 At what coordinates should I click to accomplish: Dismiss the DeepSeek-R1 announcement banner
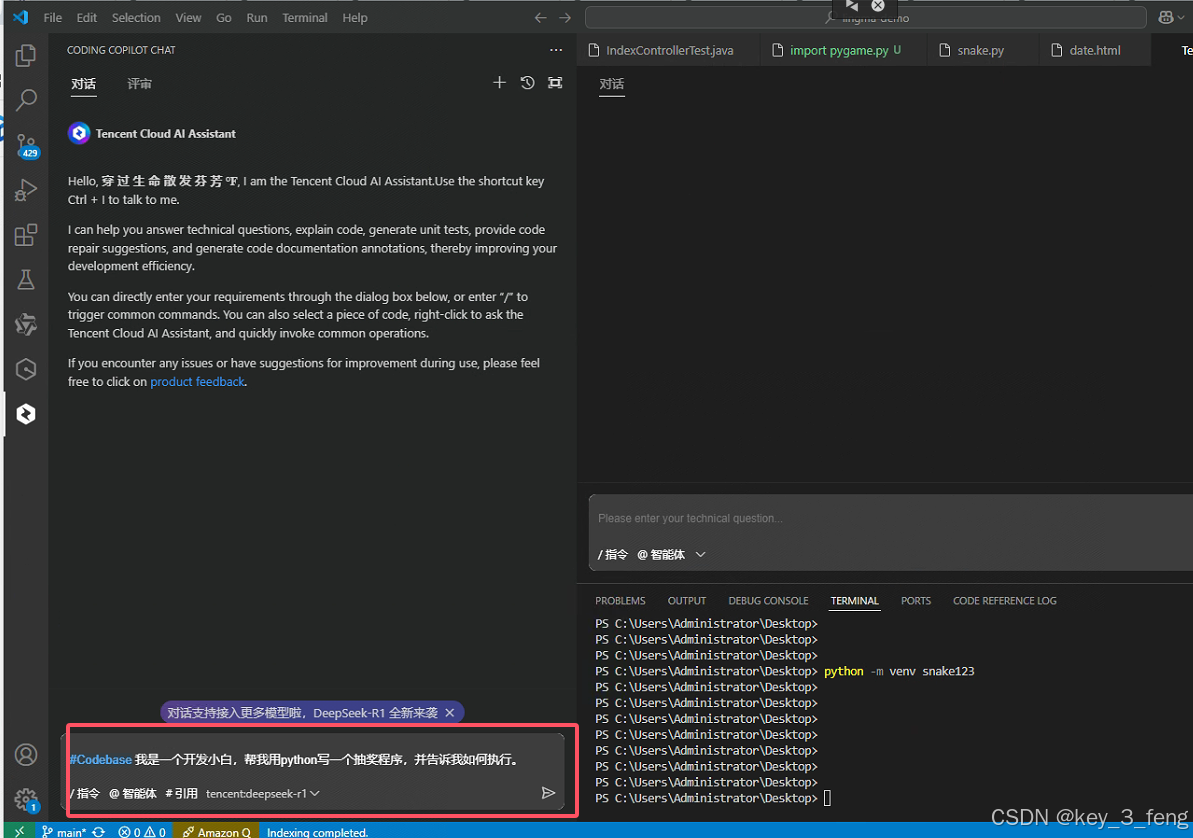tap(450, 712)
